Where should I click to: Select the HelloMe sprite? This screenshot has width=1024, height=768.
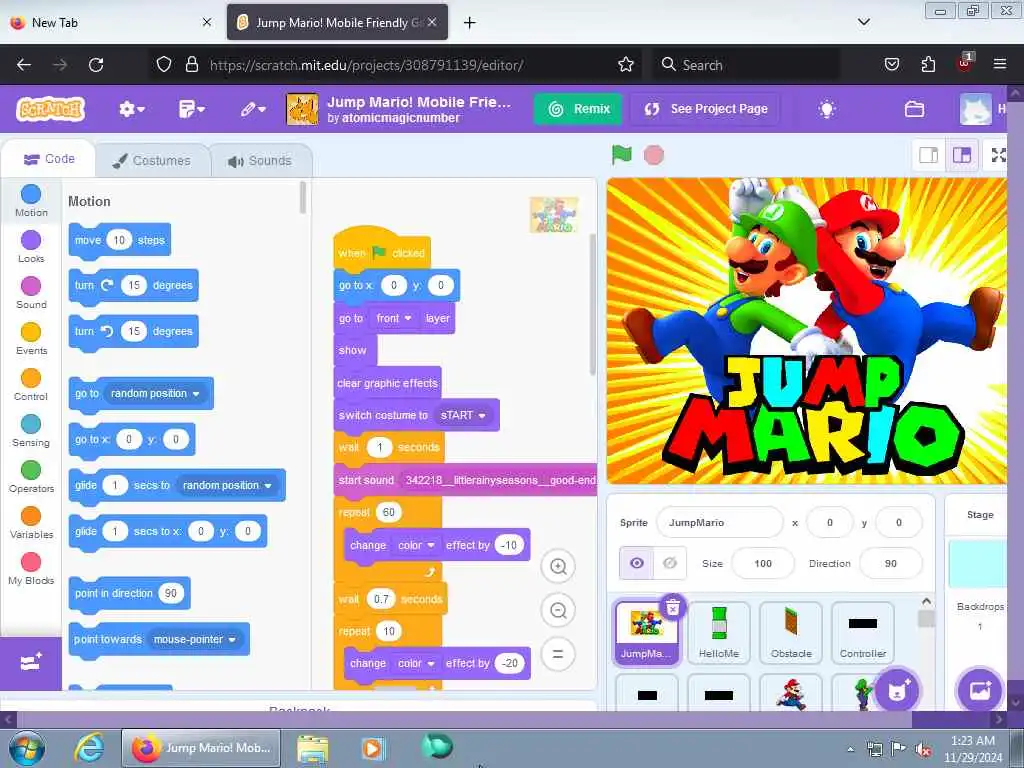(x=718, y=633)
